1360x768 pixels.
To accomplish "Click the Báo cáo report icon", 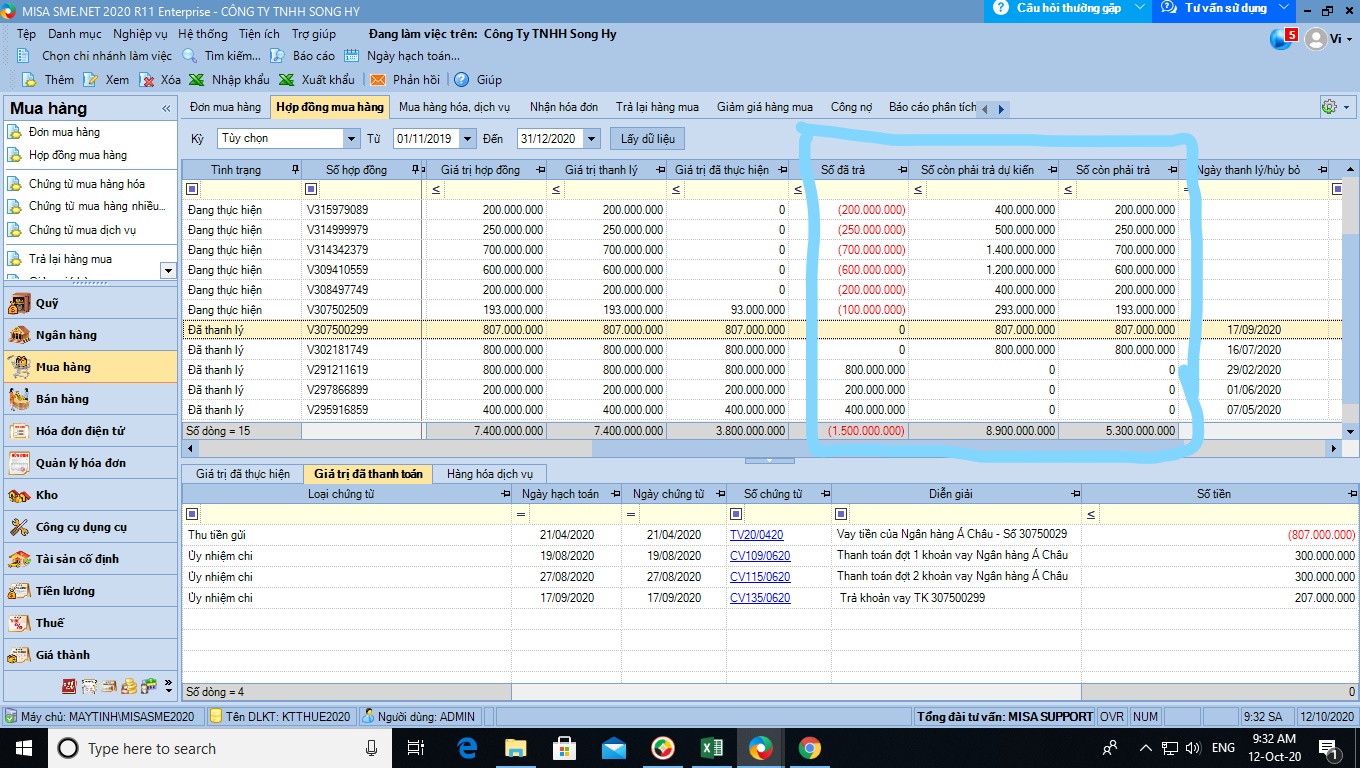I will point(278,56).
